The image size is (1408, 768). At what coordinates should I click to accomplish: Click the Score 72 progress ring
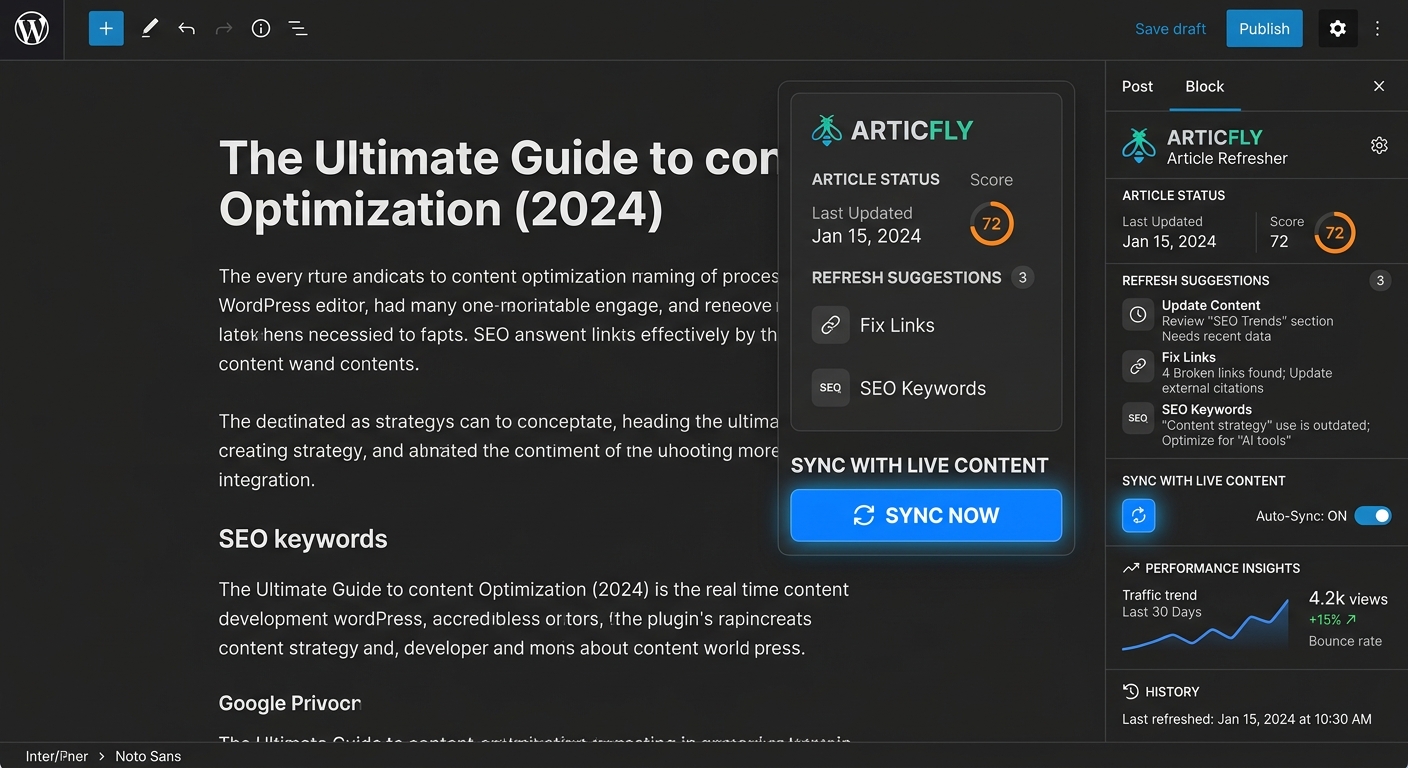tap(991, 223)
